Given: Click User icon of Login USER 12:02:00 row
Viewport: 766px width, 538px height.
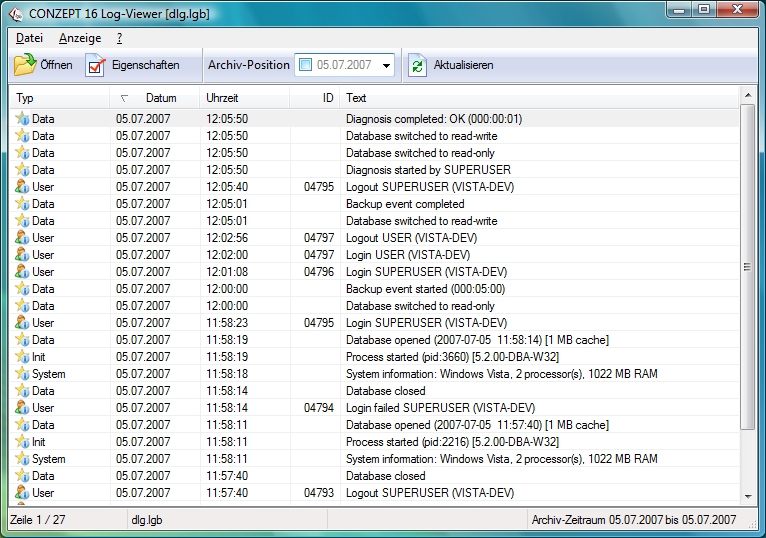Looking at the screenshot, I should click(x=22, y=255).
